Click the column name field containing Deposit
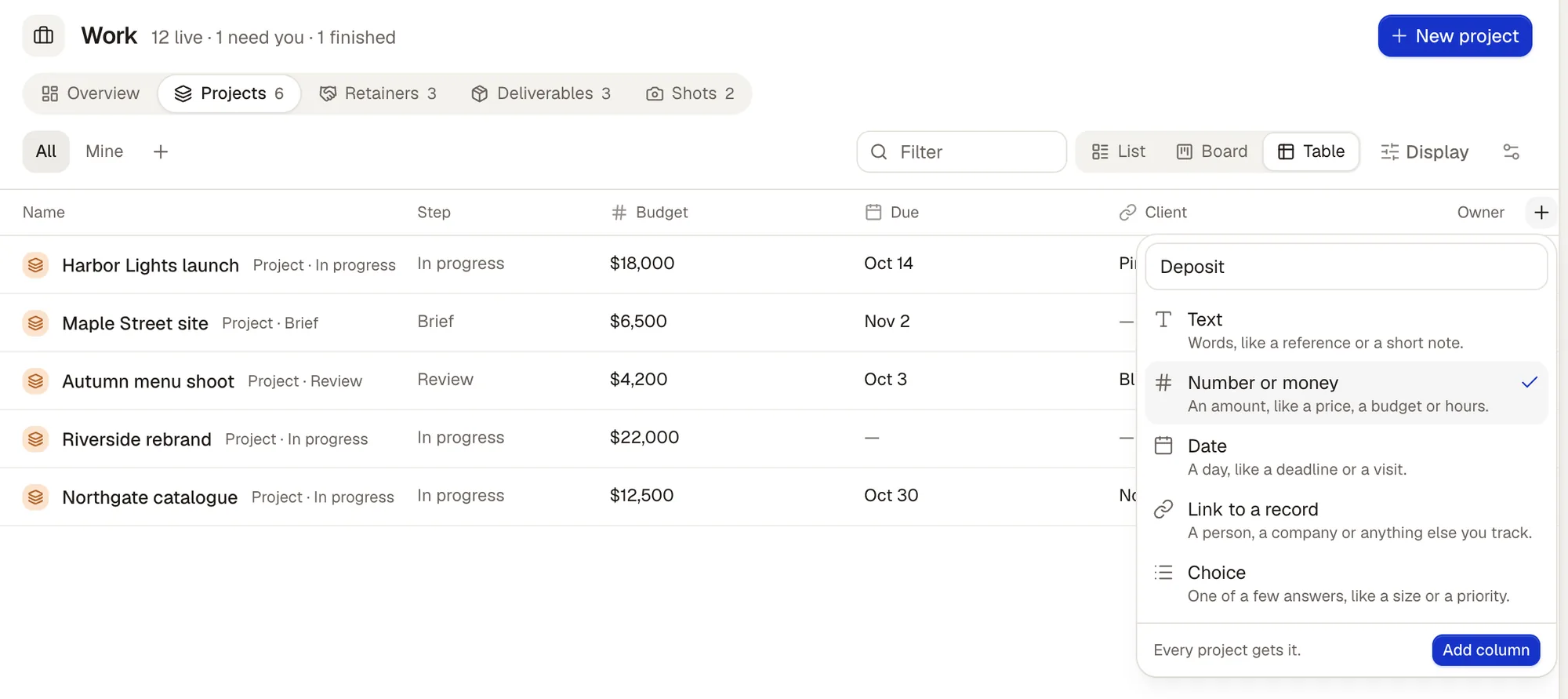 pos(1346,267)
